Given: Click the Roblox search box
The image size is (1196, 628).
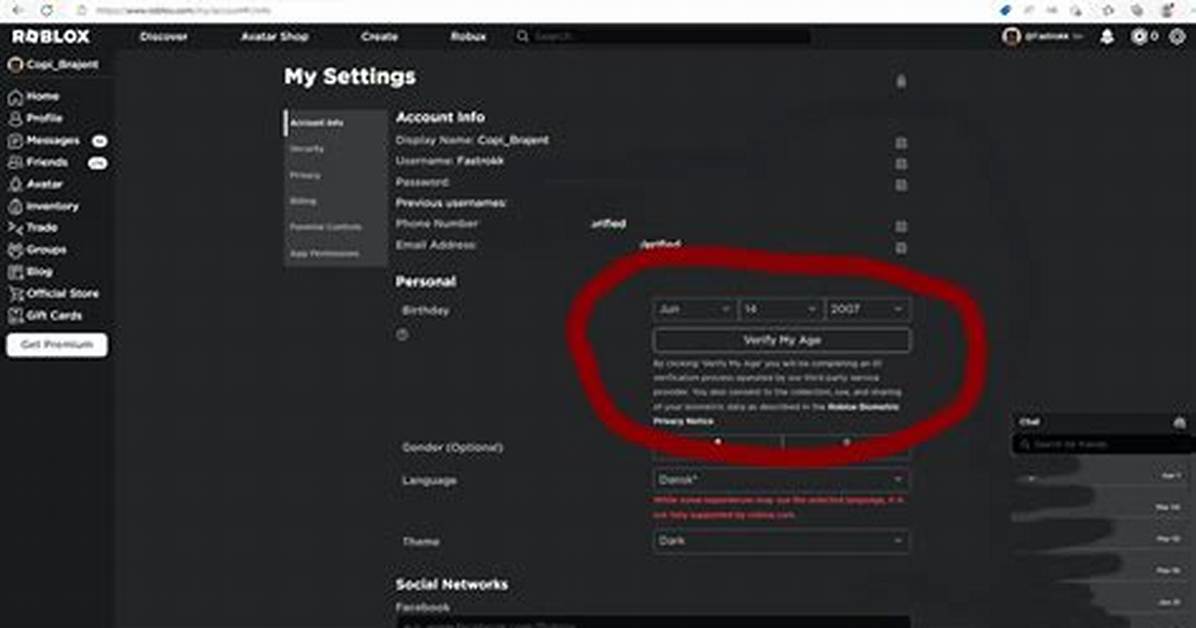Looking at the screenshot, I should [663, 37].
